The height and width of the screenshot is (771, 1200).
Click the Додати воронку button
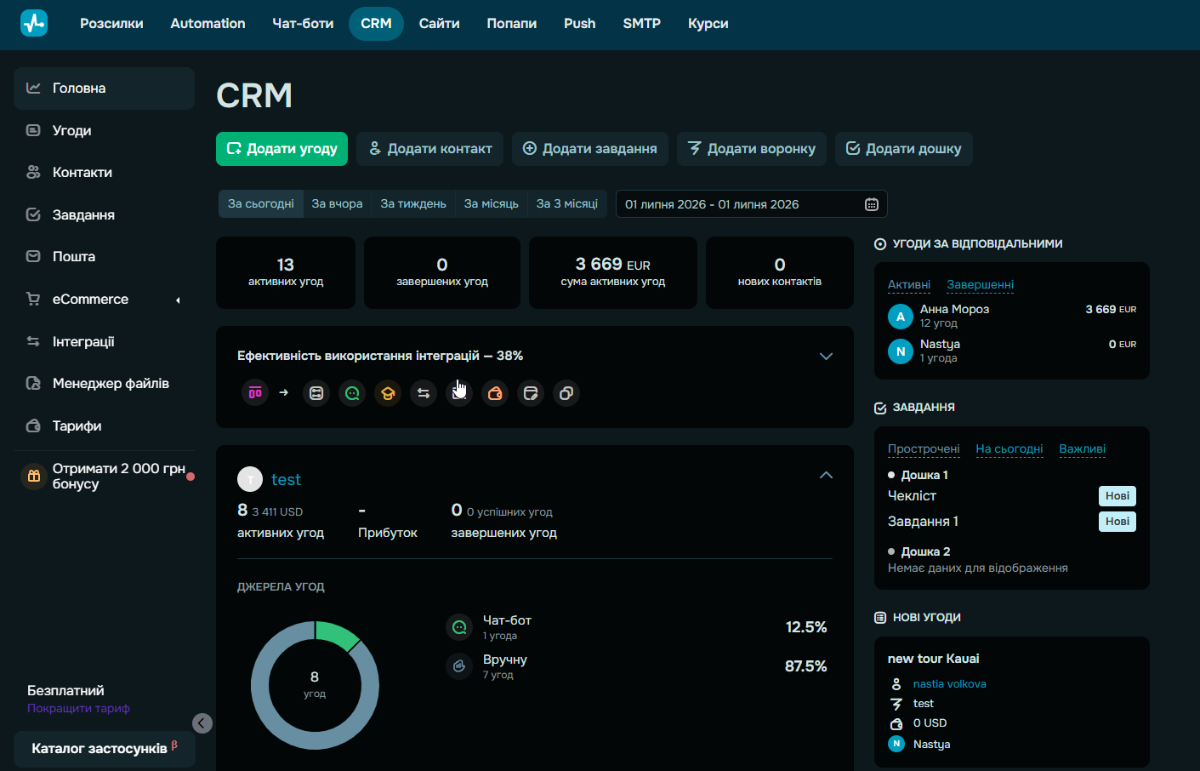click(x=751, y=149)
